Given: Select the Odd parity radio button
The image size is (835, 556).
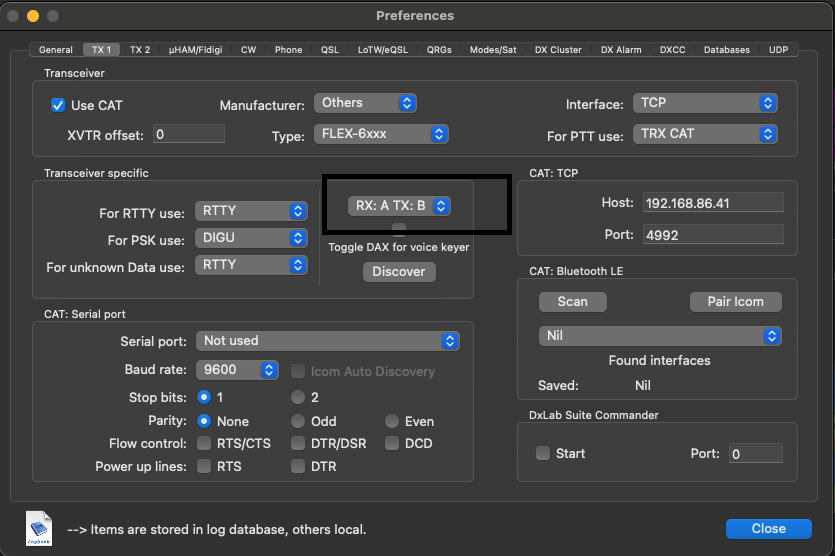Looking at the screenshot, I should click(x=298, y=421).
